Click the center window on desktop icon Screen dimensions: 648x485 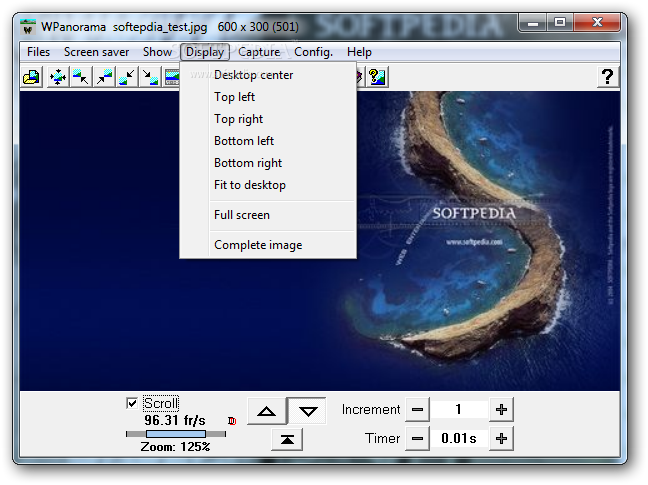58,77
